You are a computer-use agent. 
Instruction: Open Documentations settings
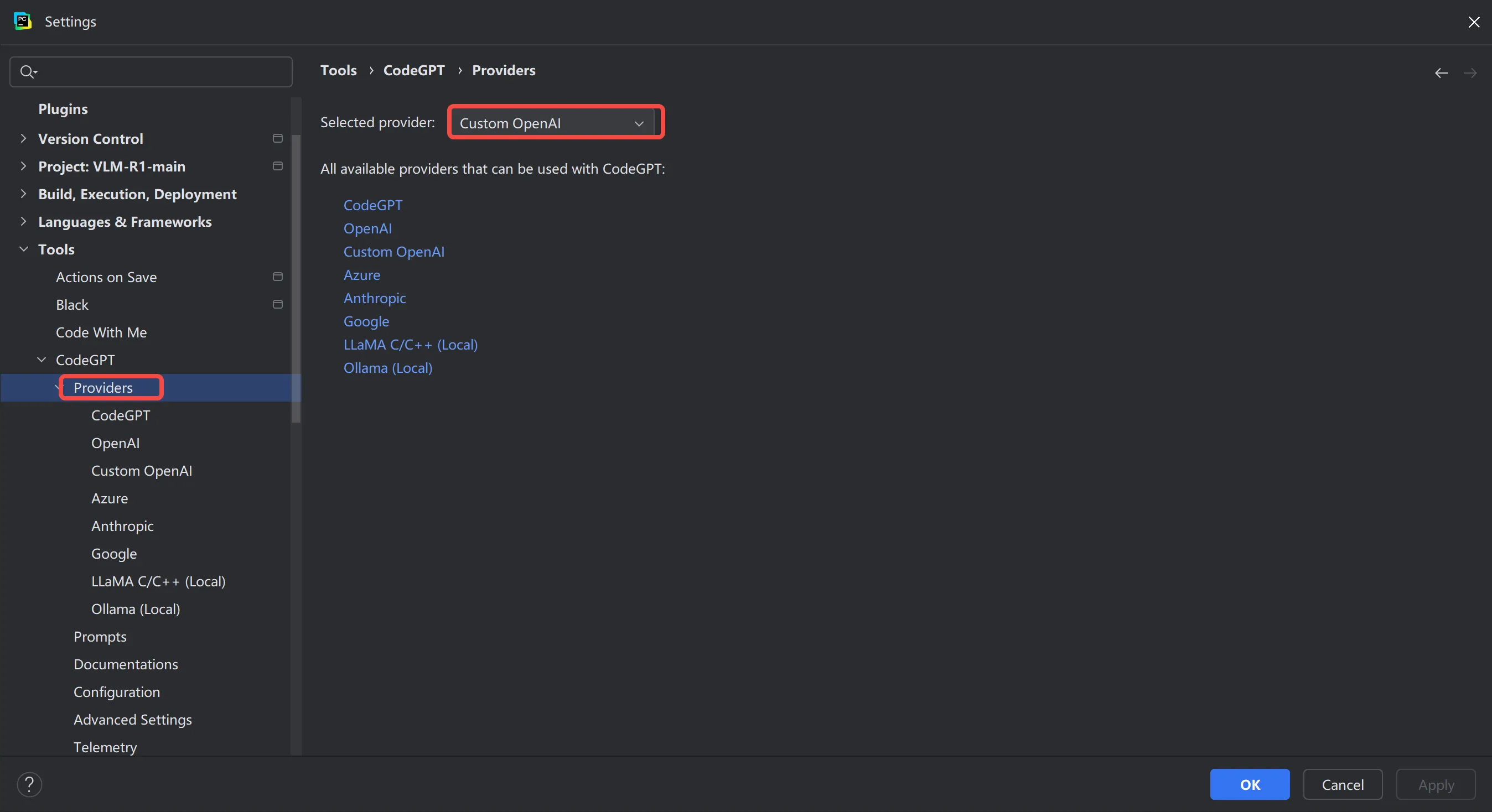click(x=126, y=664)
